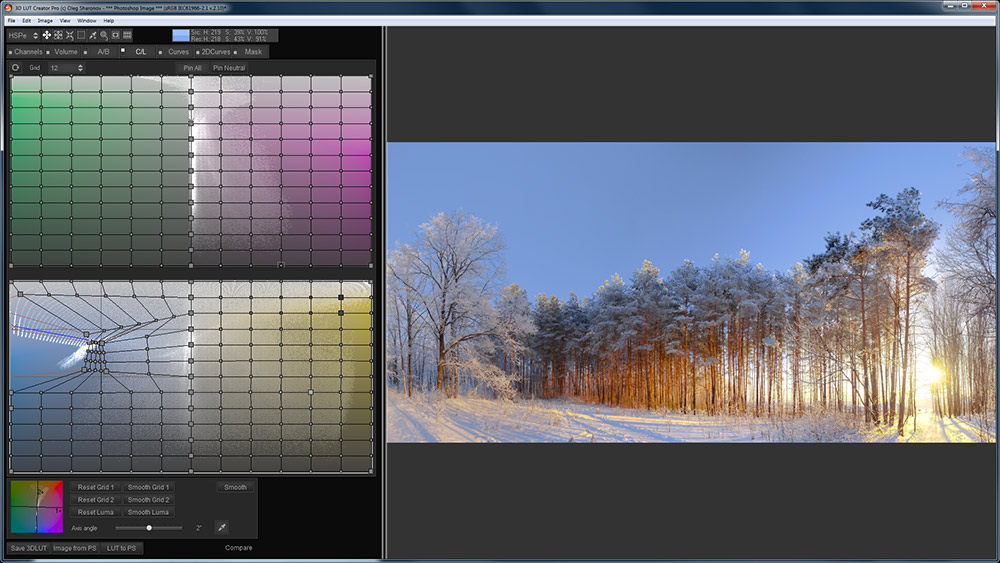1000x563 pixels.
Task: Select the move (four-arrow) tool
Action: coord(46,35)
